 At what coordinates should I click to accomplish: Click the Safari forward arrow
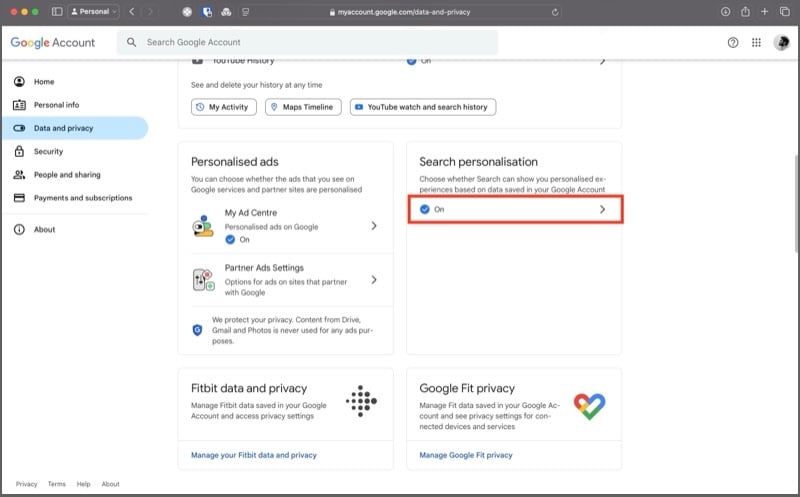(150, 11)
